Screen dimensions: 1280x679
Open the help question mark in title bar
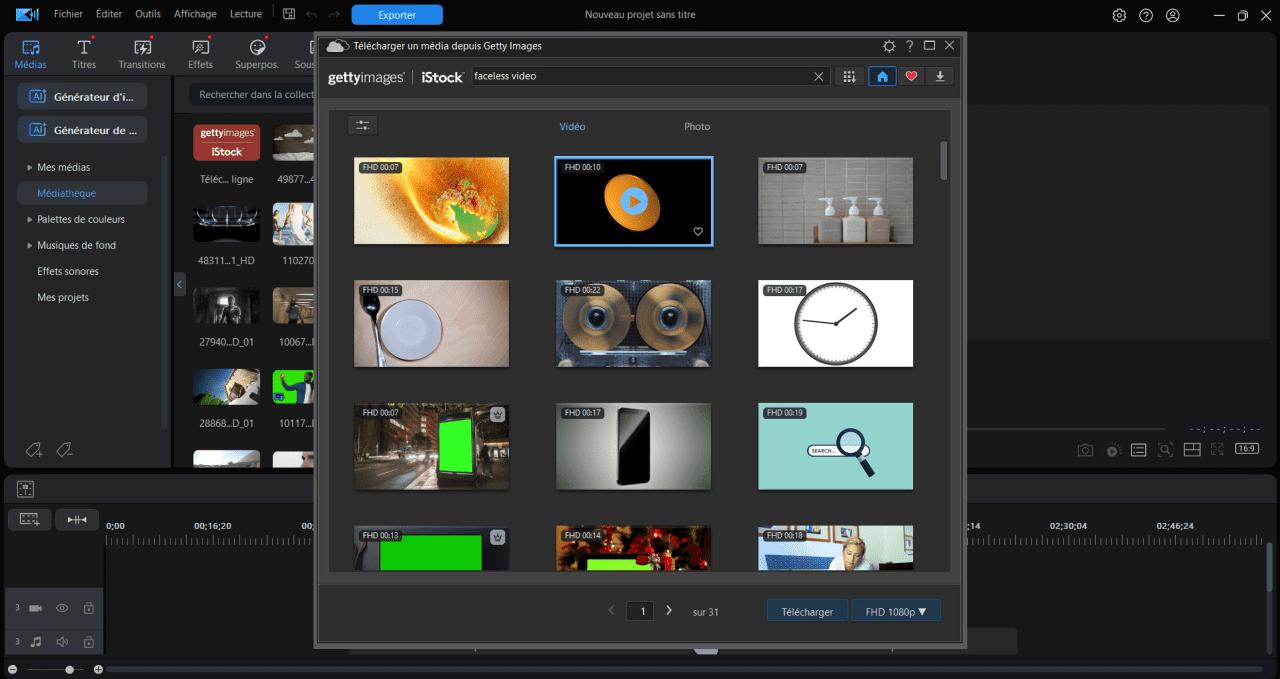[x=1146, y=15]
